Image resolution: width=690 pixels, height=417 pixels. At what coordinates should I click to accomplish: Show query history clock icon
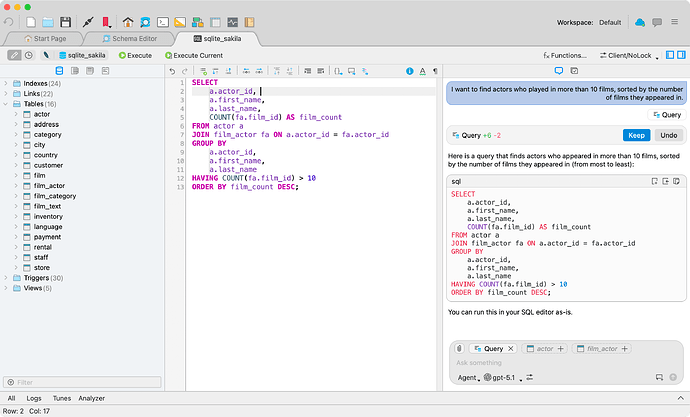(29, 55)
